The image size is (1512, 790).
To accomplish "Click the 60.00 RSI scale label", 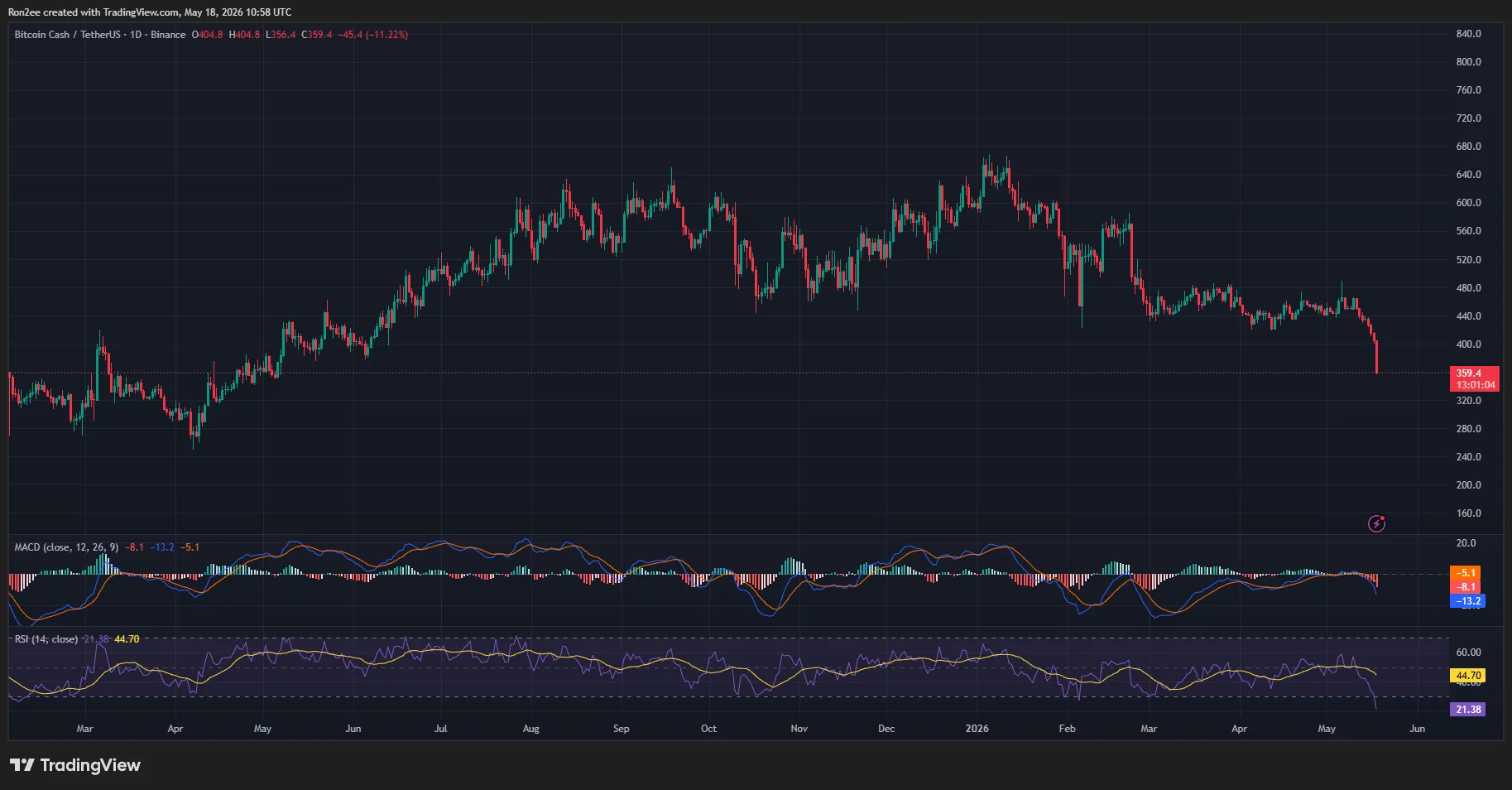I will [x=1469, y=653].
